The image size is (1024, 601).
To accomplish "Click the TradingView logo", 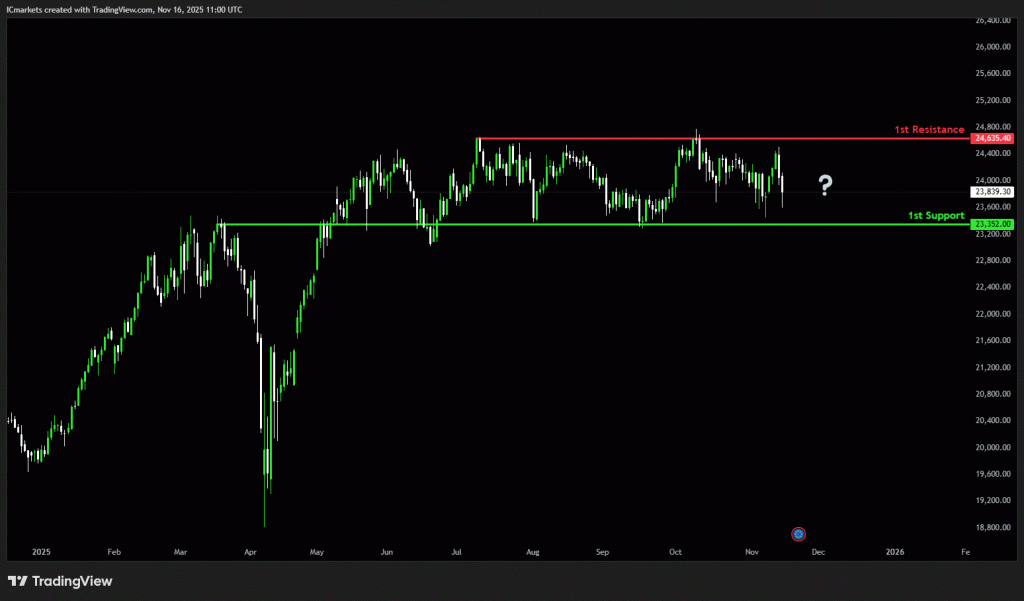I will coord(60,581).
